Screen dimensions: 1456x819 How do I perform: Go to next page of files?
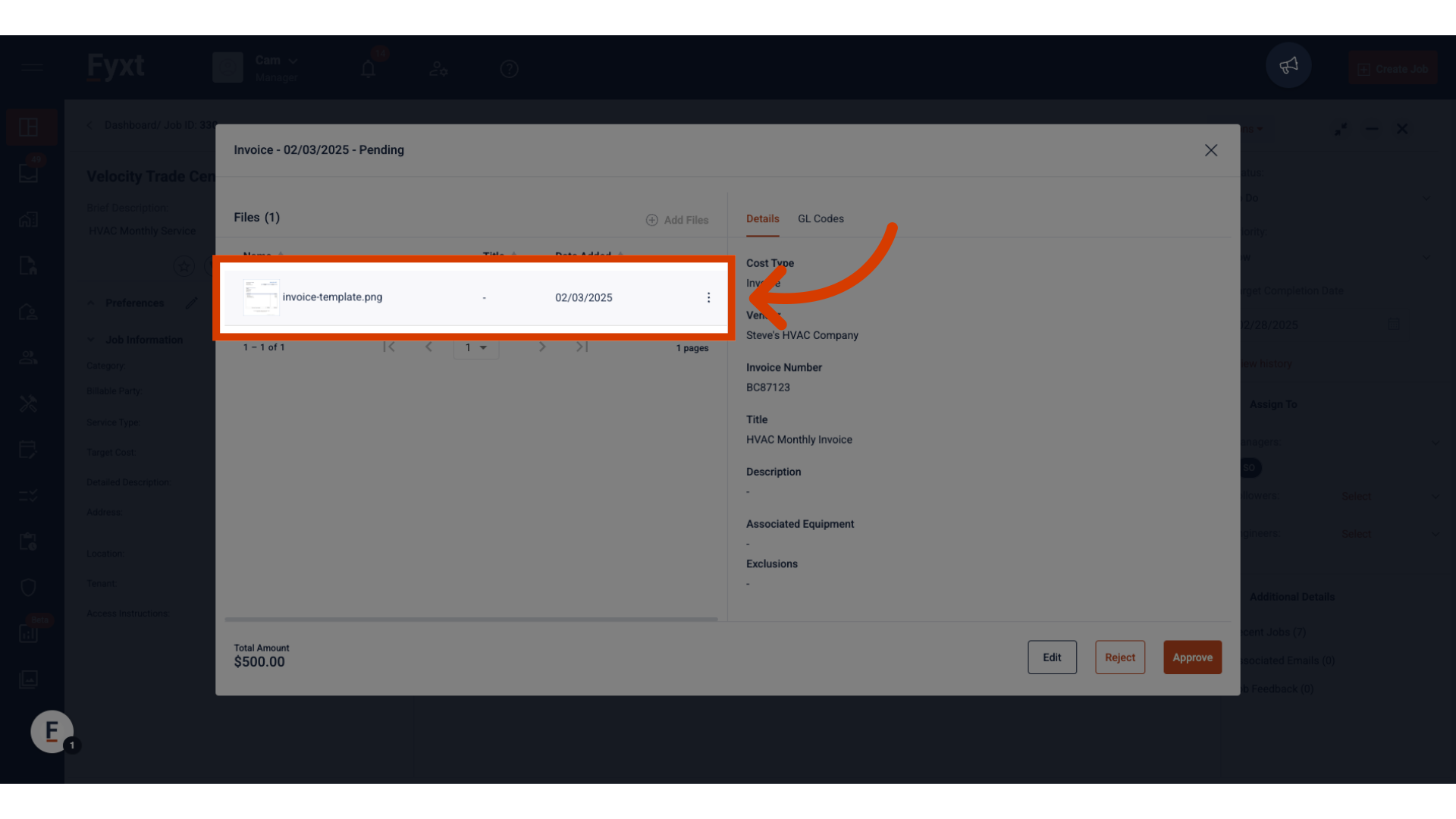[542, 347]
